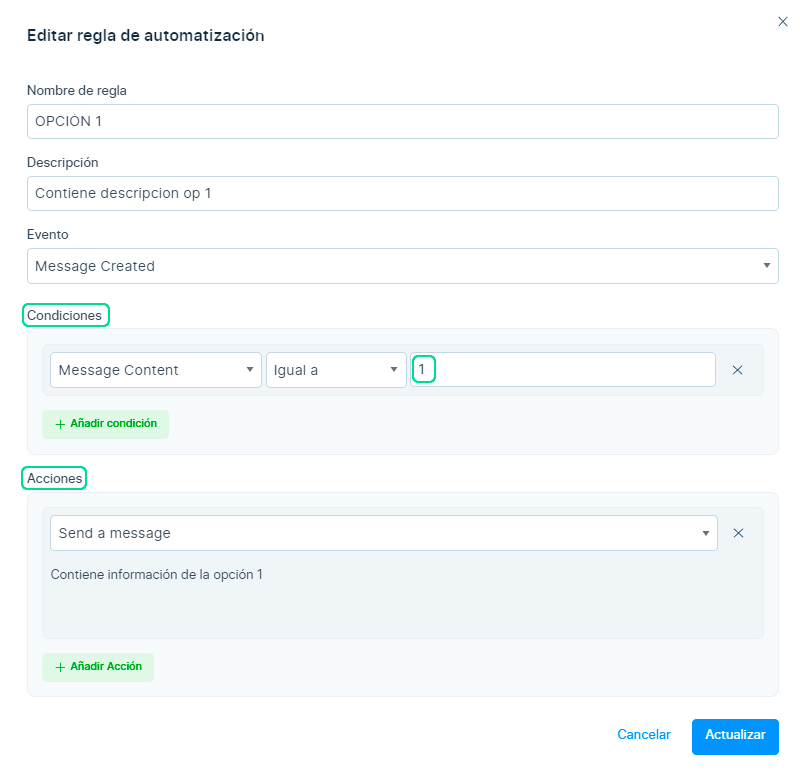Expand the Send a message action dropdown
The width and height of the screenshot is (800, 783).
pos(383,533)
